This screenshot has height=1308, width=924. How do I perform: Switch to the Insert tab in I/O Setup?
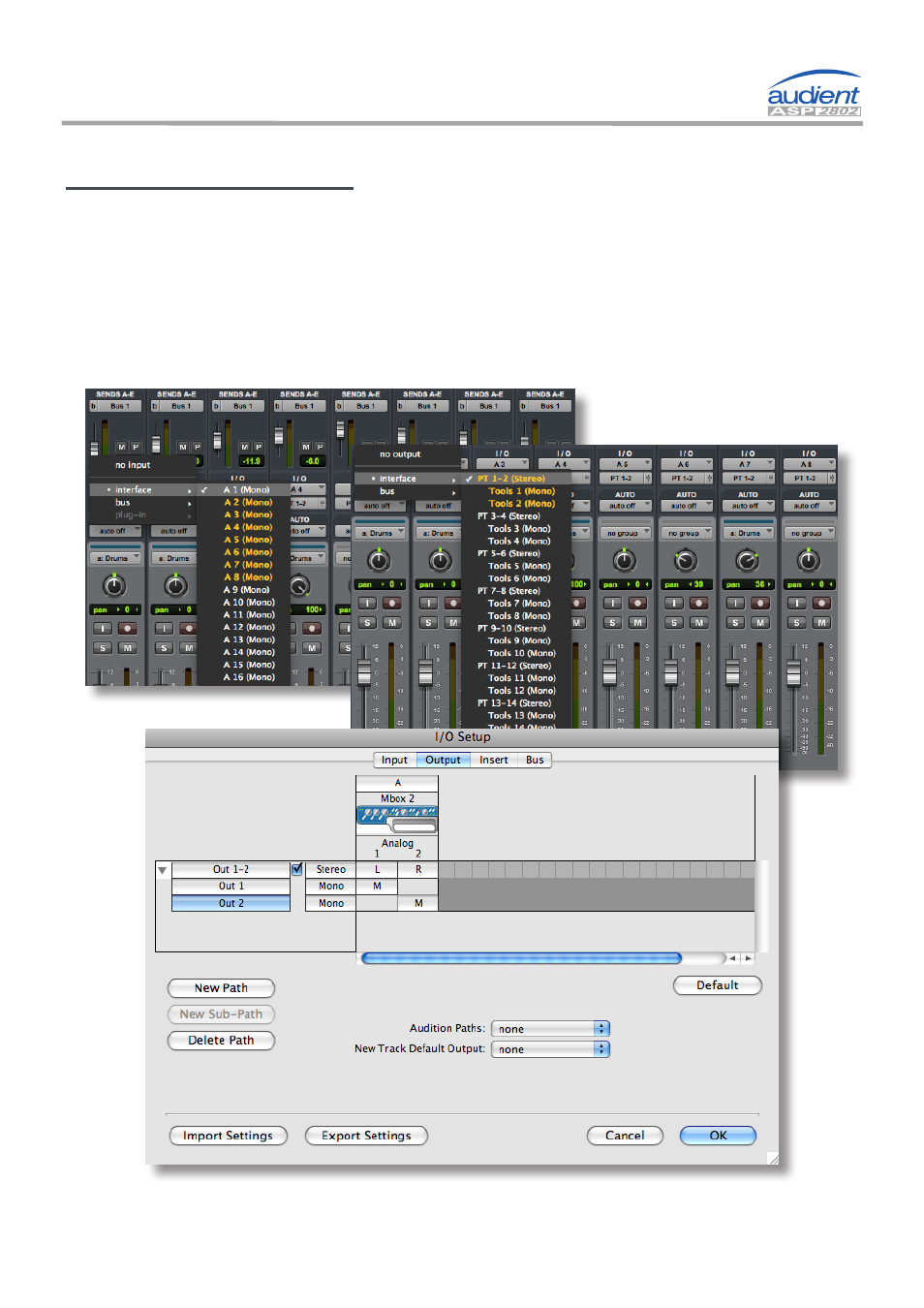(x=493, y=760)
